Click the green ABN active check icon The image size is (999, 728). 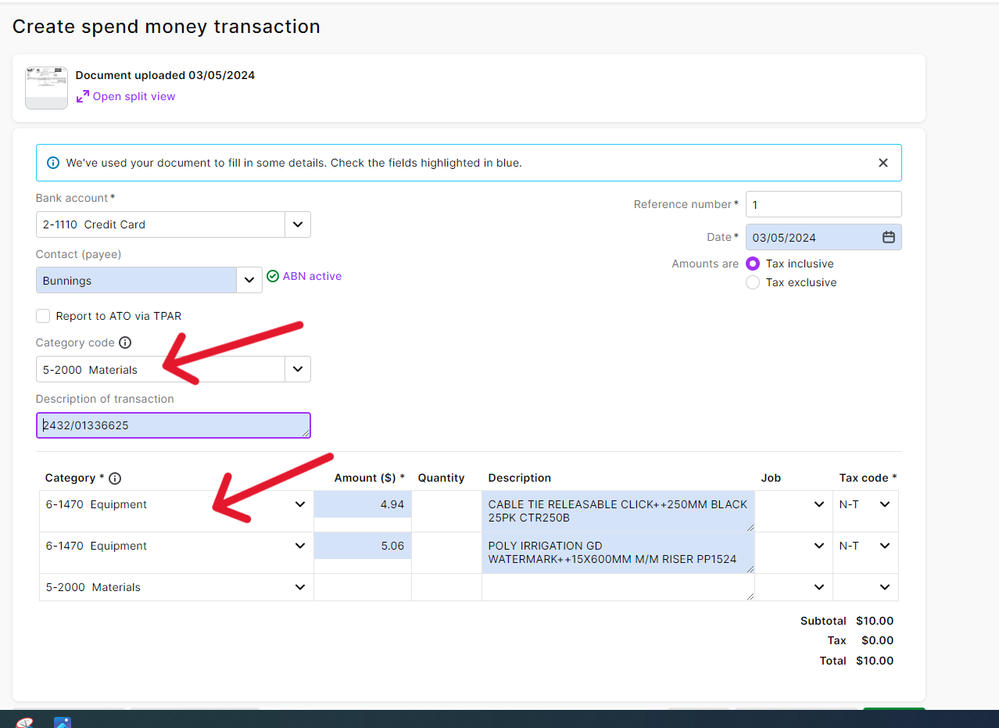point(272,277)
